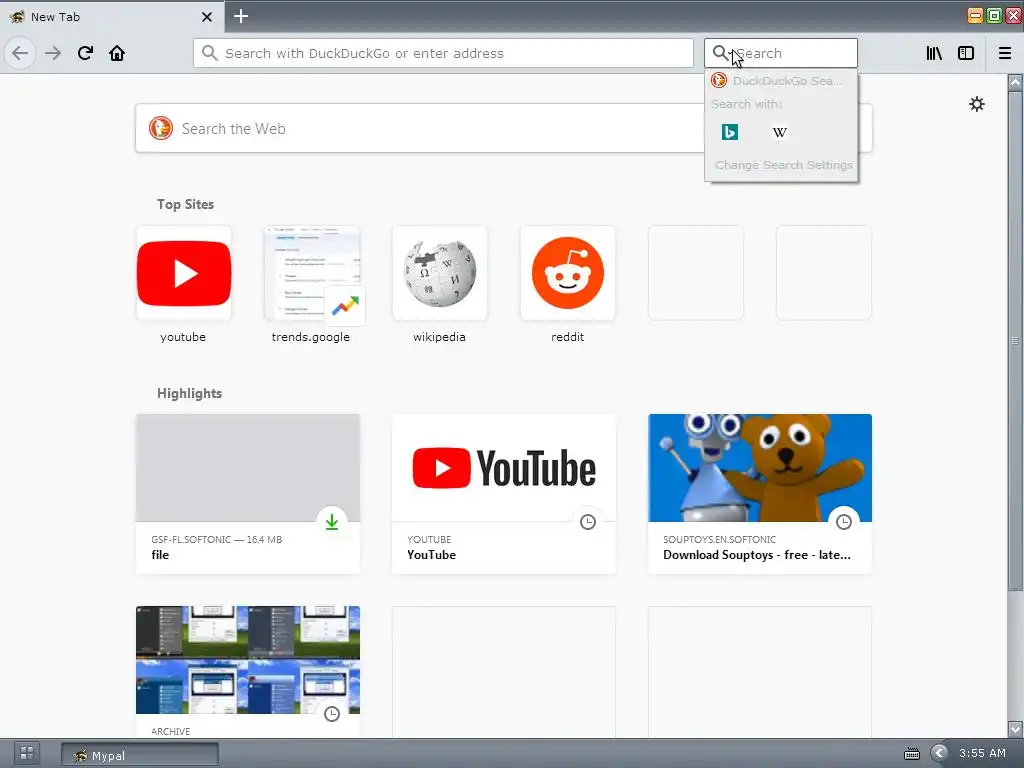Select the New Tab tab
This screenshot has width=1024, height=768.
111,17
